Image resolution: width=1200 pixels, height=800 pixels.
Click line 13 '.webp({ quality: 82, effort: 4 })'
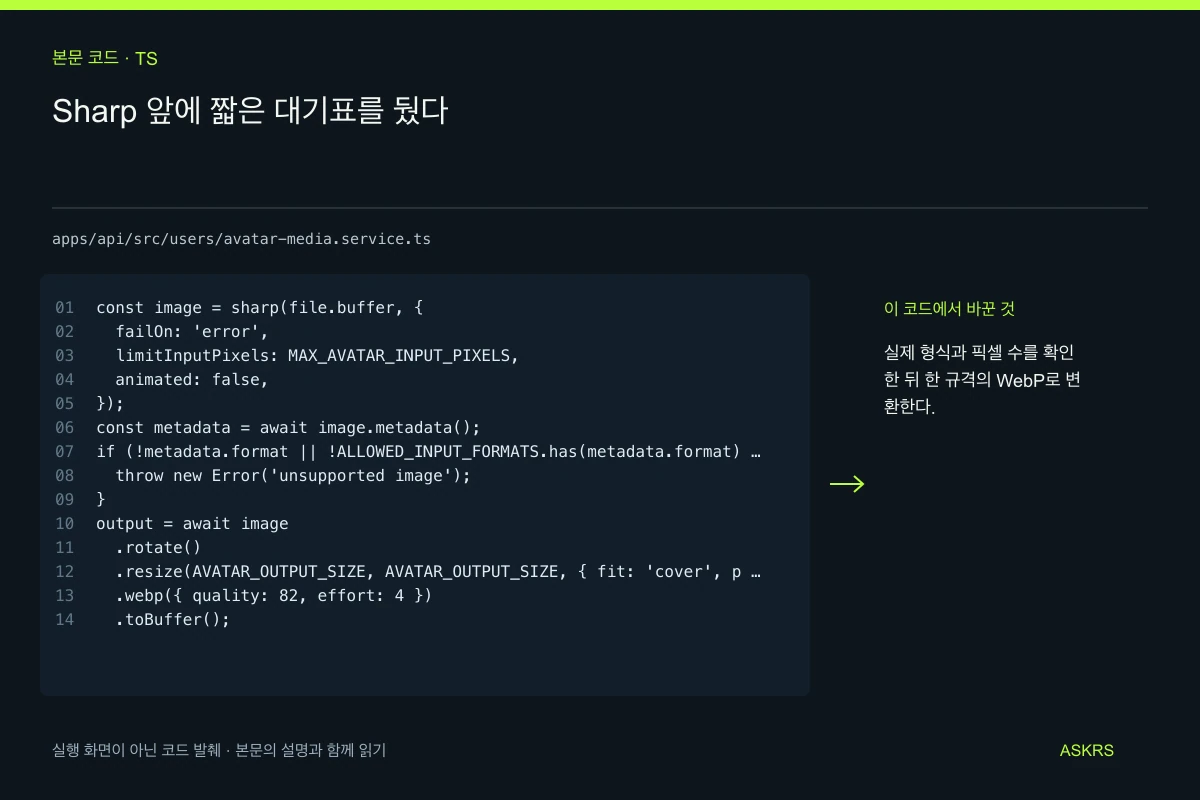coord(274,595)
